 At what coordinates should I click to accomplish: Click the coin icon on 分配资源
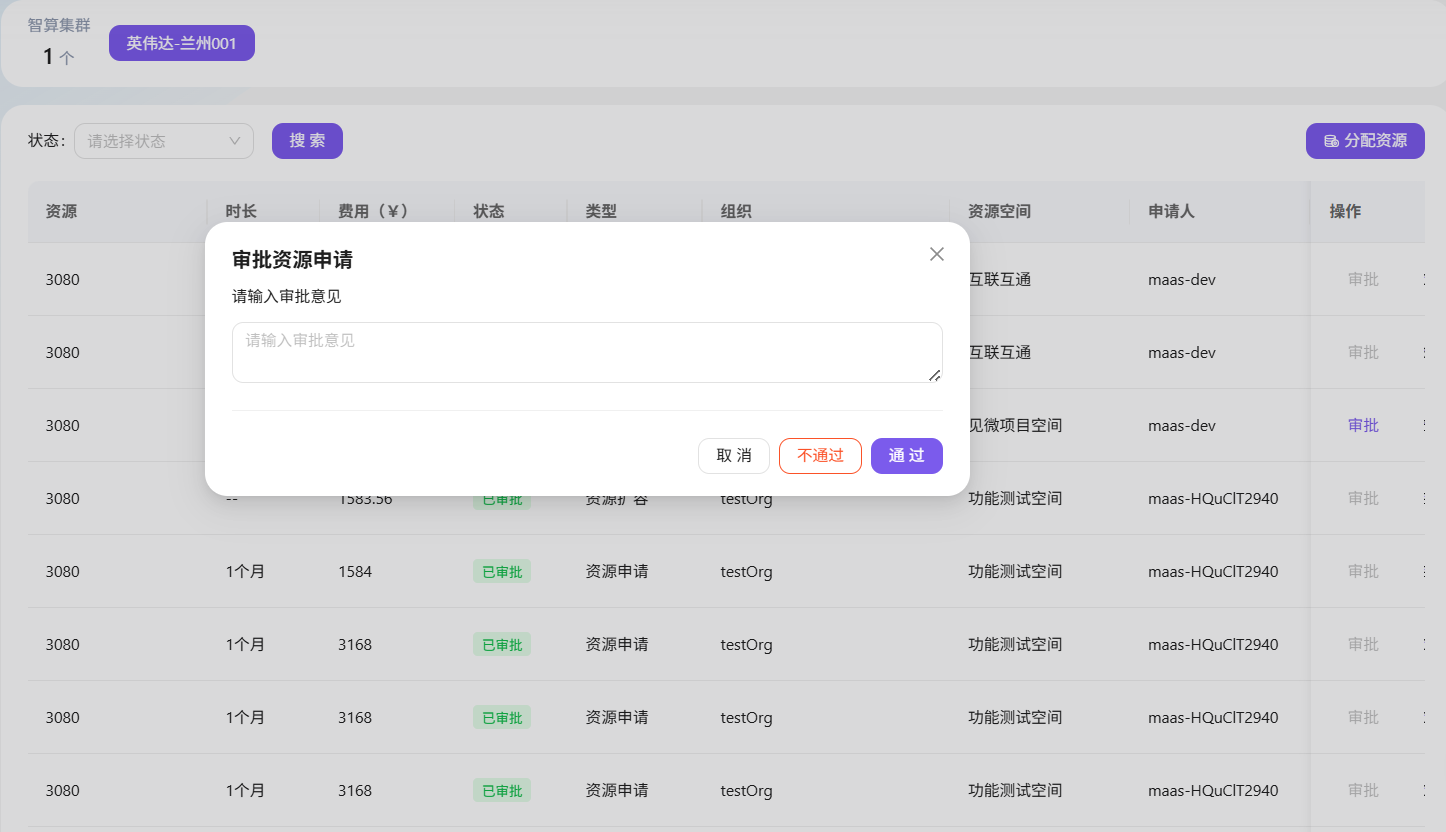pyautogui.click(x=1331, y=141)
